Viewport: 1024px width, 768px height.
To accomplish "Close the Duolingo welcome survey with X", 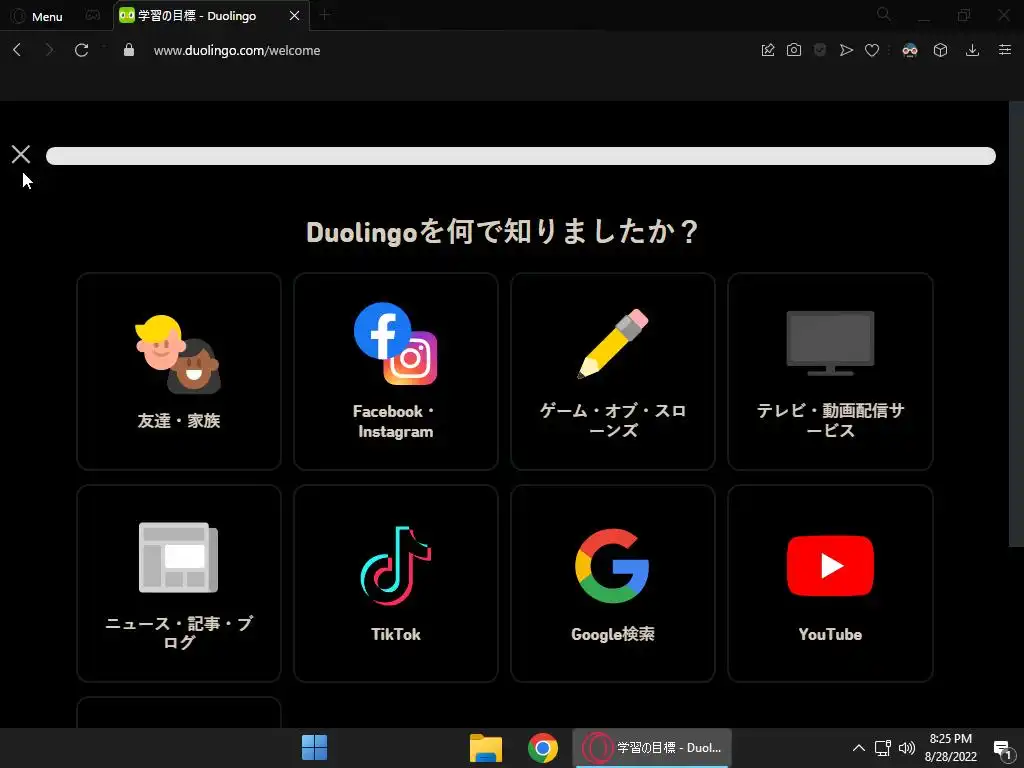I will click(x=21, y=154).
